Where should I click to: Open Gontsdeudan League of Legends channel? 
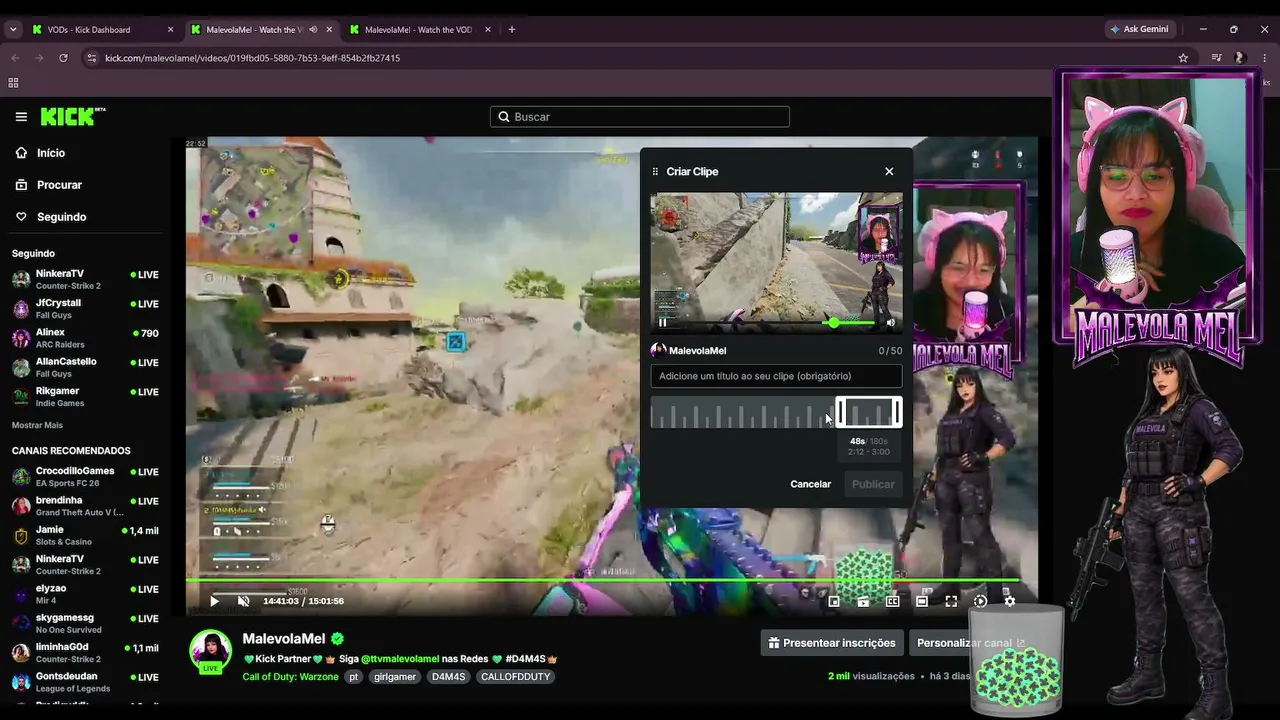click(x=85, y=682)
